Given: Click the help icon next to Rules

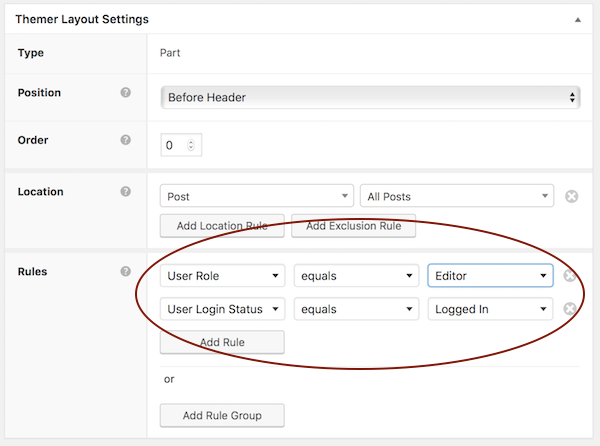Looking at the screenshot, I should [x=126, y=271].
